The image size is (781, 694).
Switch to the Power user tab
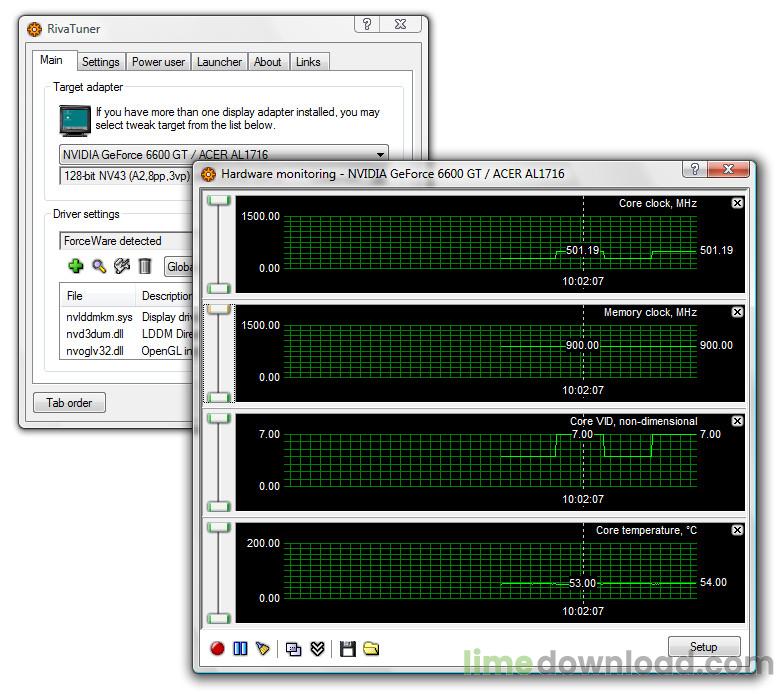tap(158, 62)
